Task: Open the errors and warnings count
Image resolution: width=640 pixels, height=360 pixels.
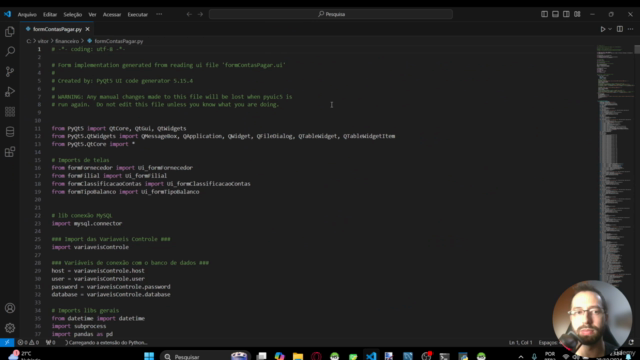Action: tap(28, 342)
